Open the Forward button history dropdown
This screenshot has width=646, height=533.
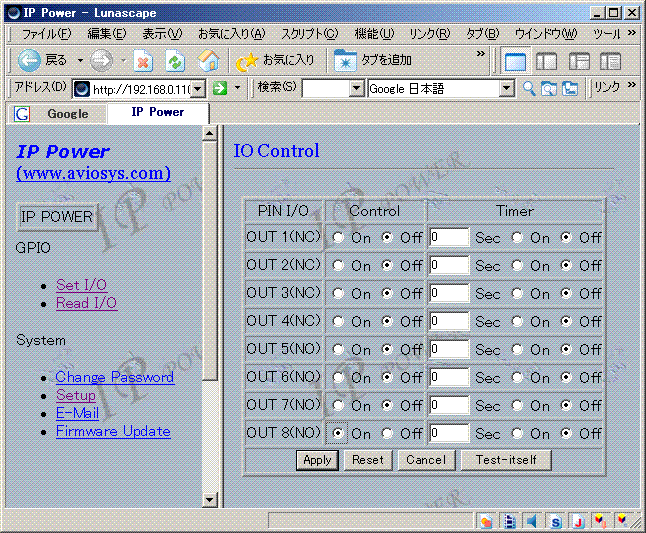pyautogui.click(x=123, y=61)
